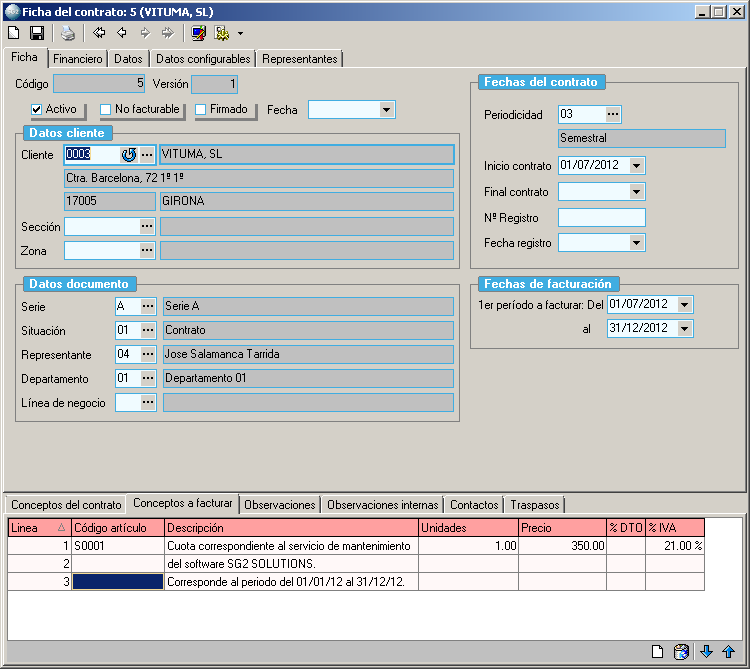Screen dimensions: 750x669
Task: Go to the last record arrow
Action: pos(168,33)
